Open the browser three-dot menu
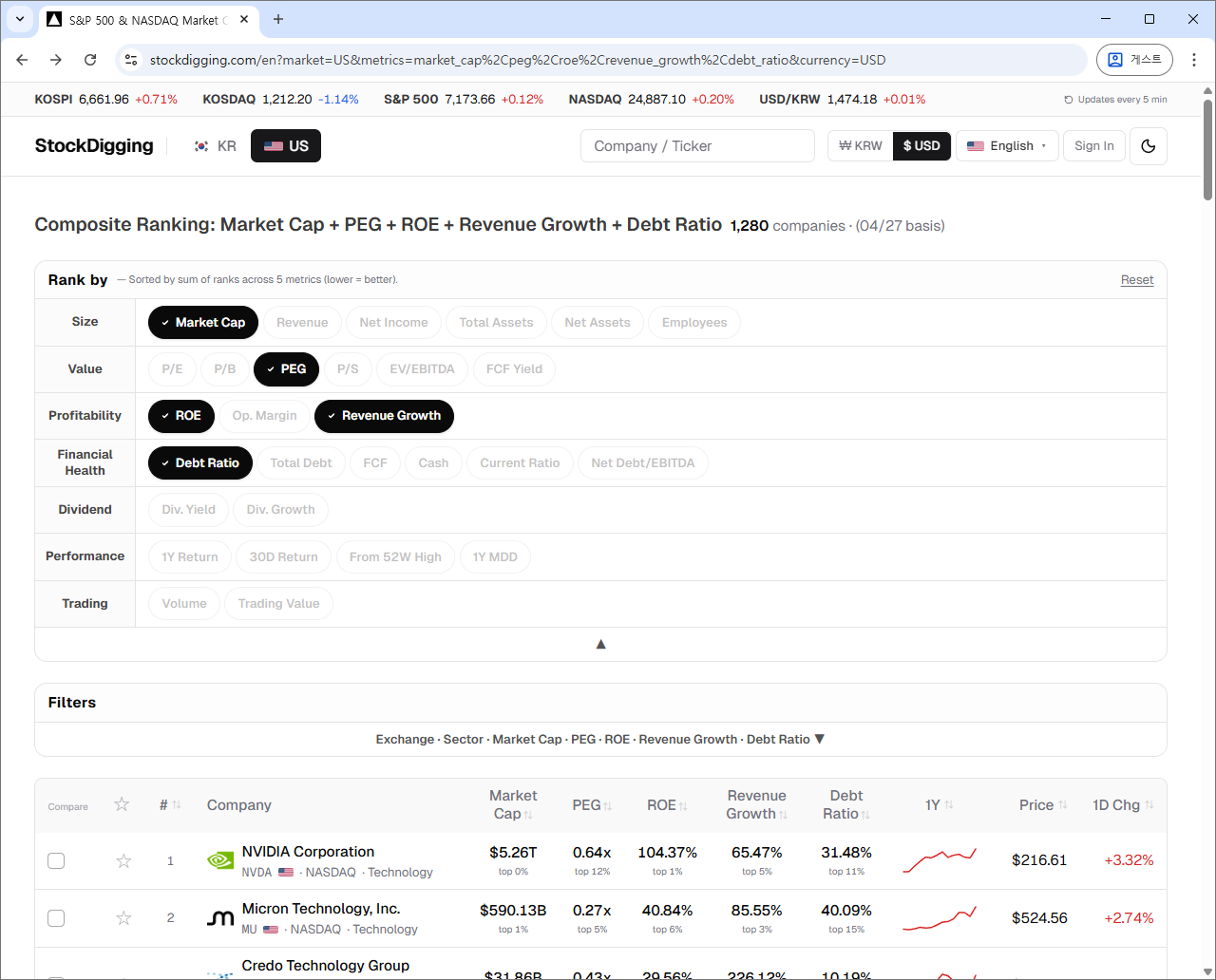The width and height of the screenshot is (1216, 980). (x=1194, y=60)
